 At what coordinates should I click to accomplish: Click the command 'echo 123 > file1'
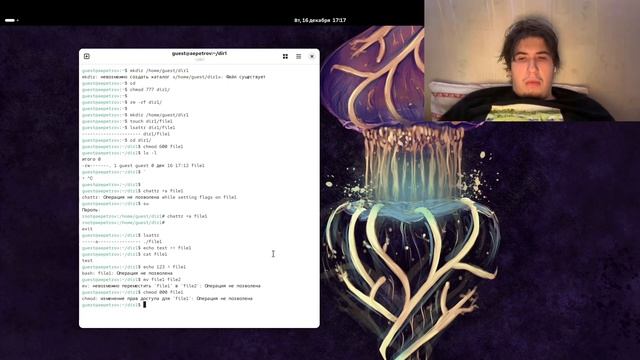coord(164,267)
